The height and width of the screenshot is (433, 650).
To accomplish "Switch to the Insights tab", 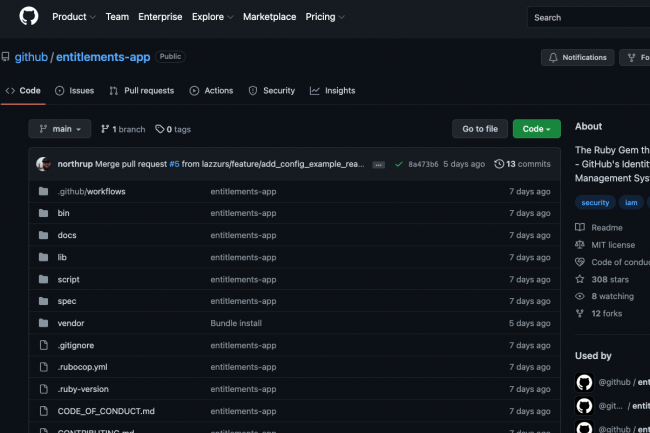I will point(332,91).
